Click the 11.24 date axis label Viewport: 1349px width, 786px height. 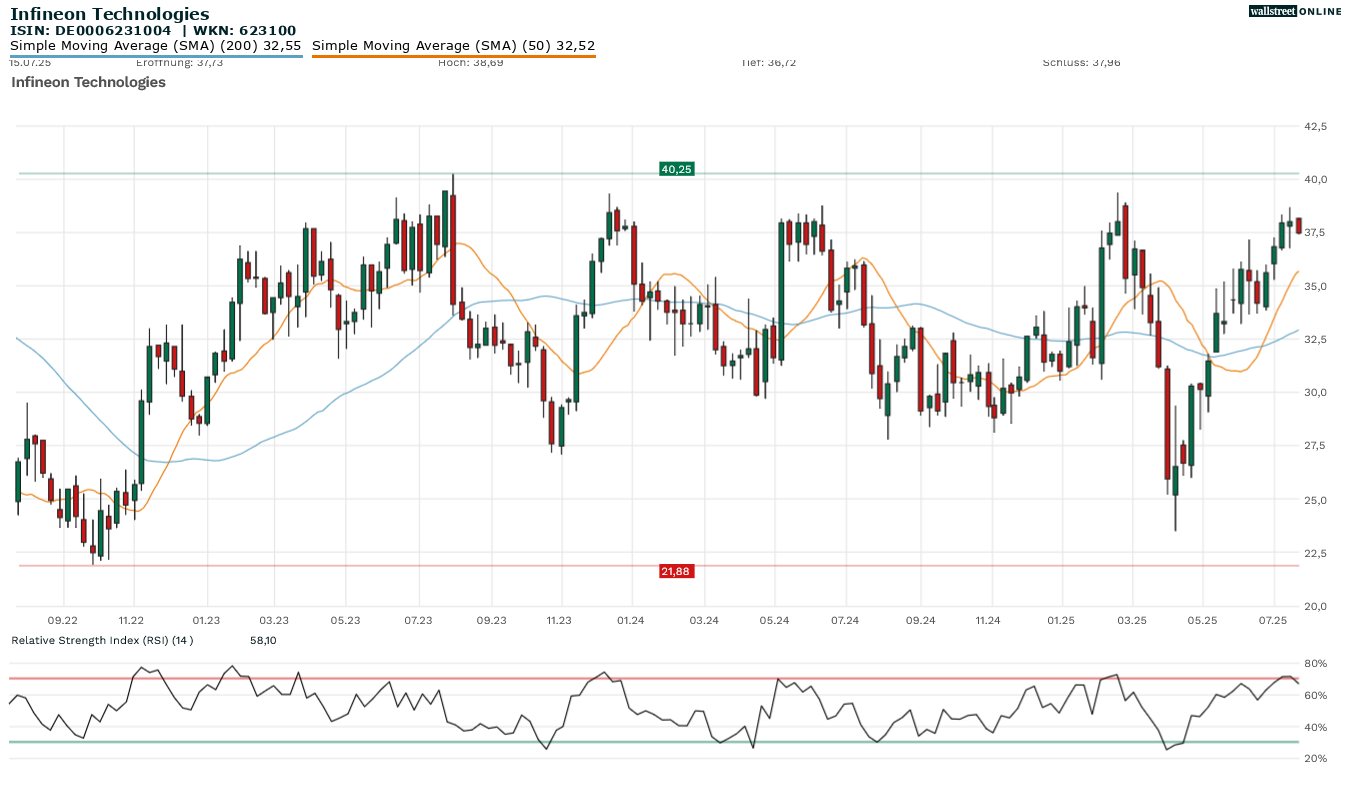[987, 621]
